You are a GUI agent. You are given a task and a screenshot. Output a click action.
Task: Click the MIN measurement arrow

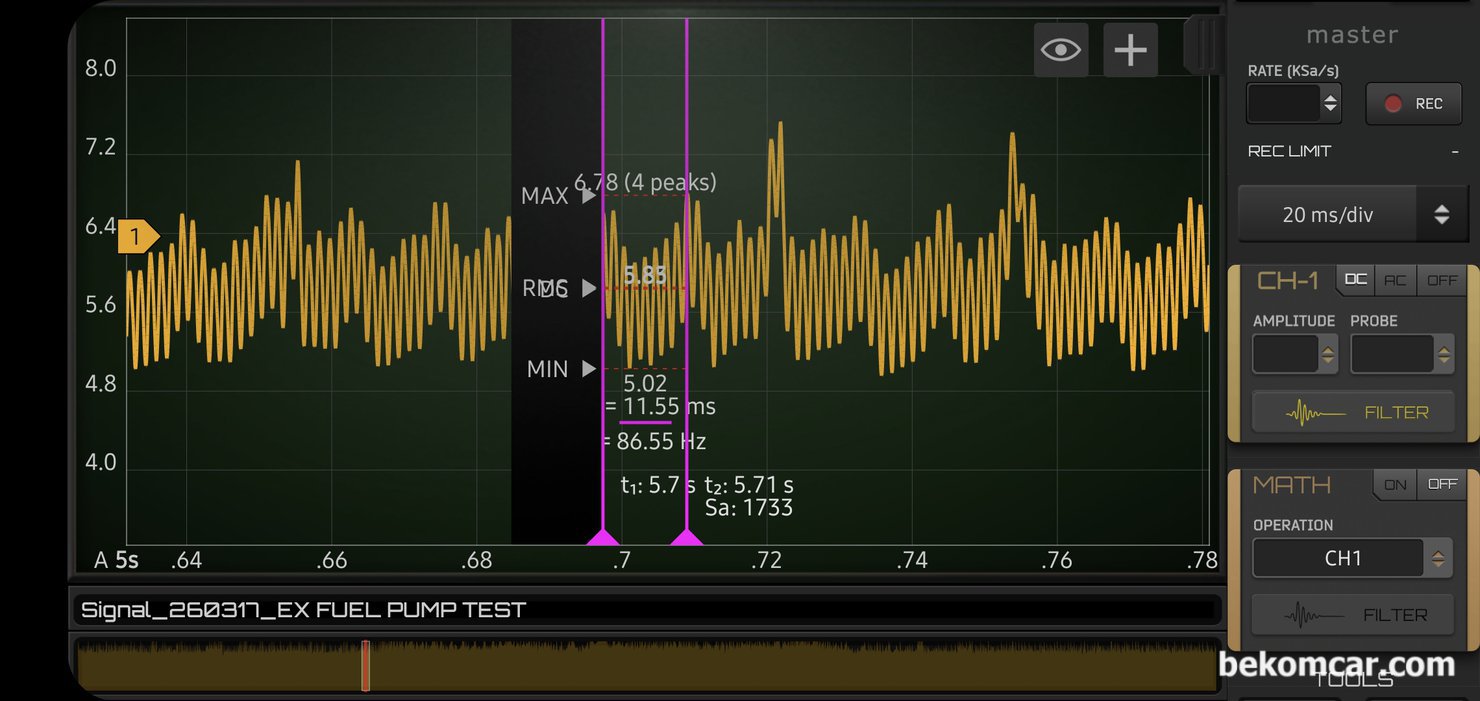(589, 369)
